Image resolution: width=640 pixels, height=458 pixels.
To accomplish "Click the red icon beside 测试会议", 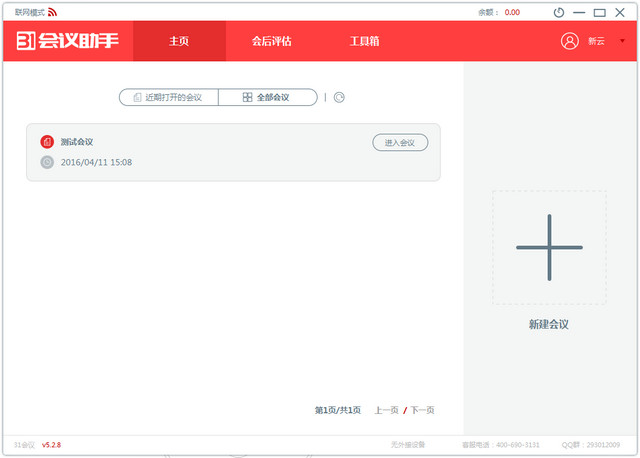I will coord(47,142).
